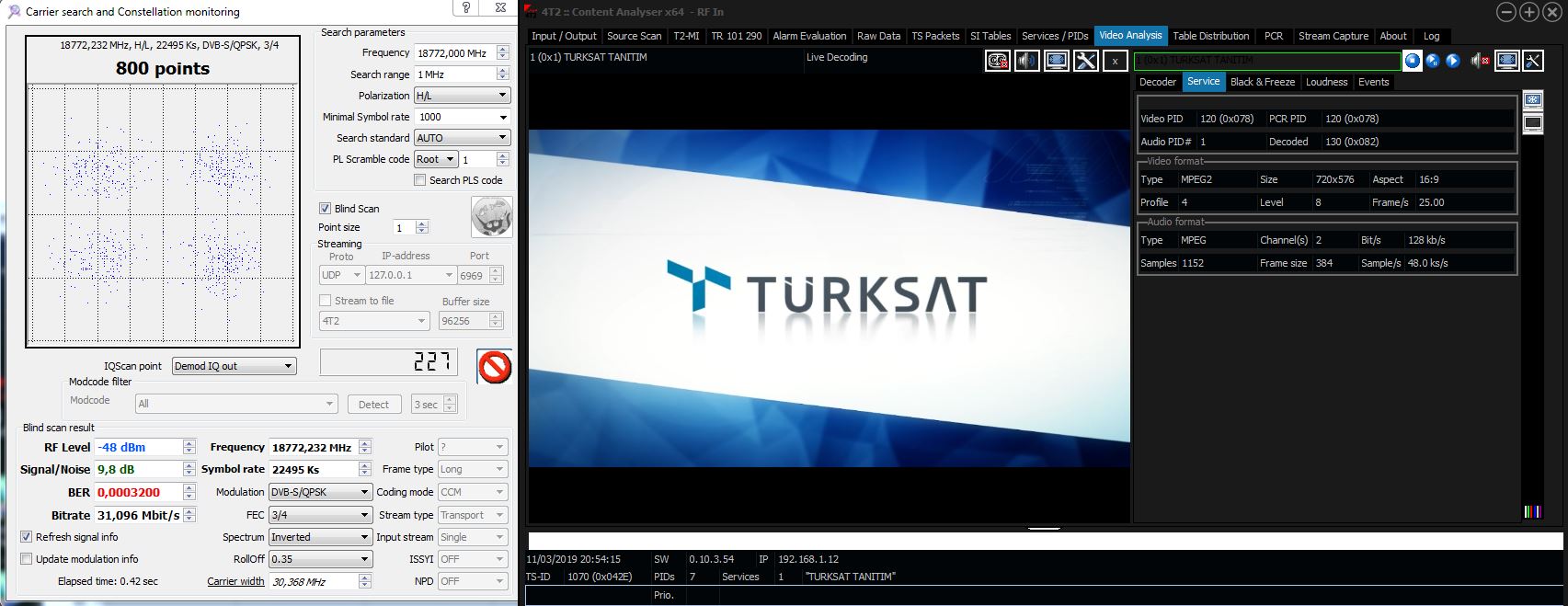Image resolution: width=1568 pixels, height=606 pixels.
Task: Open the Input / Output tab
Action: (x=564, y=36)
